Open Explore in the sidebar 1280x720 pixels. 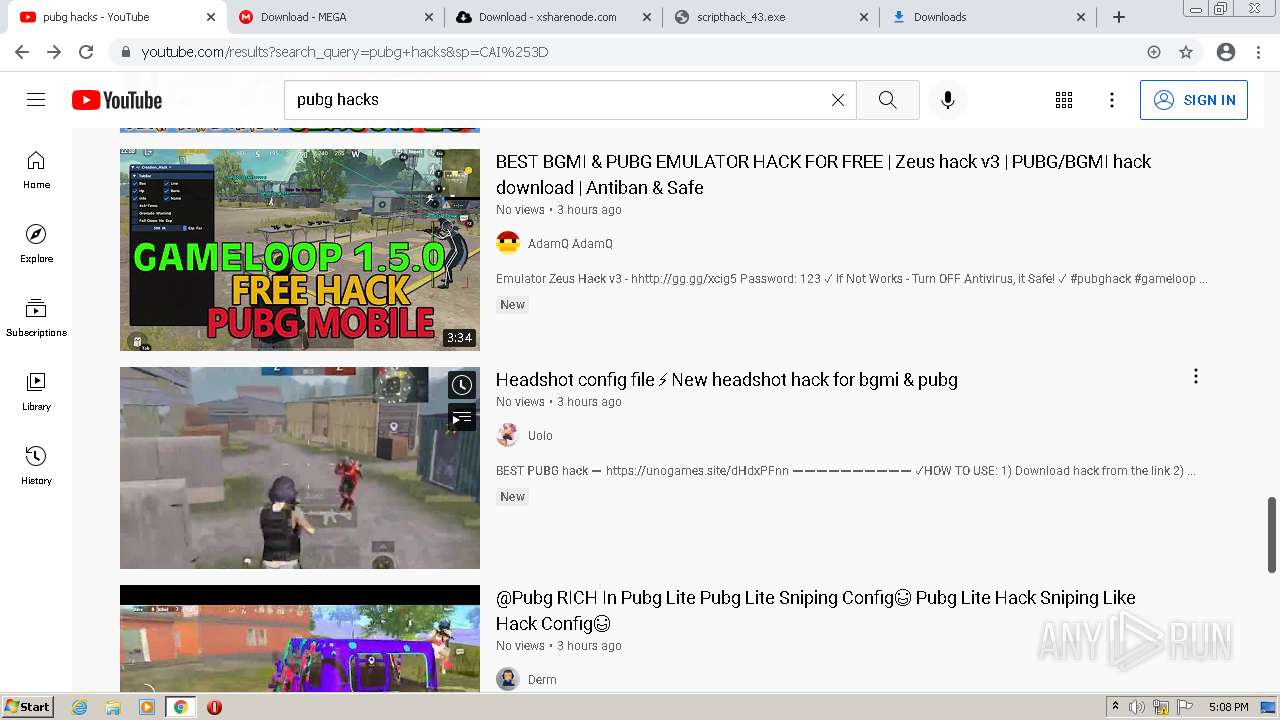coord(36,244)
